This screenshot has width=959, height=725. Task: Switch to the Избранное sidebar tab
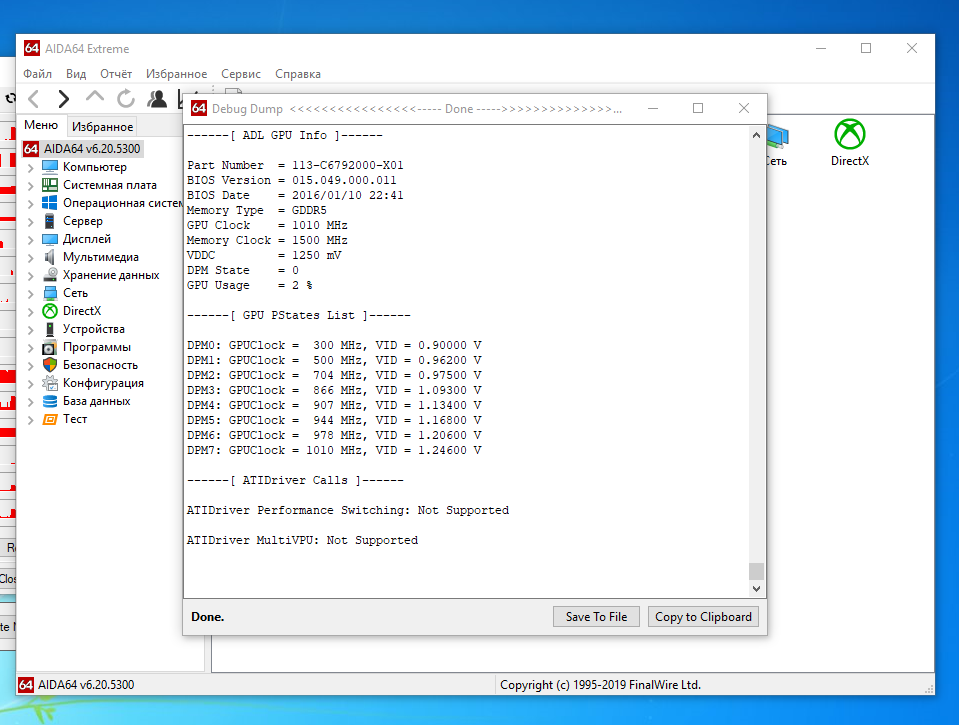point(102,127)
